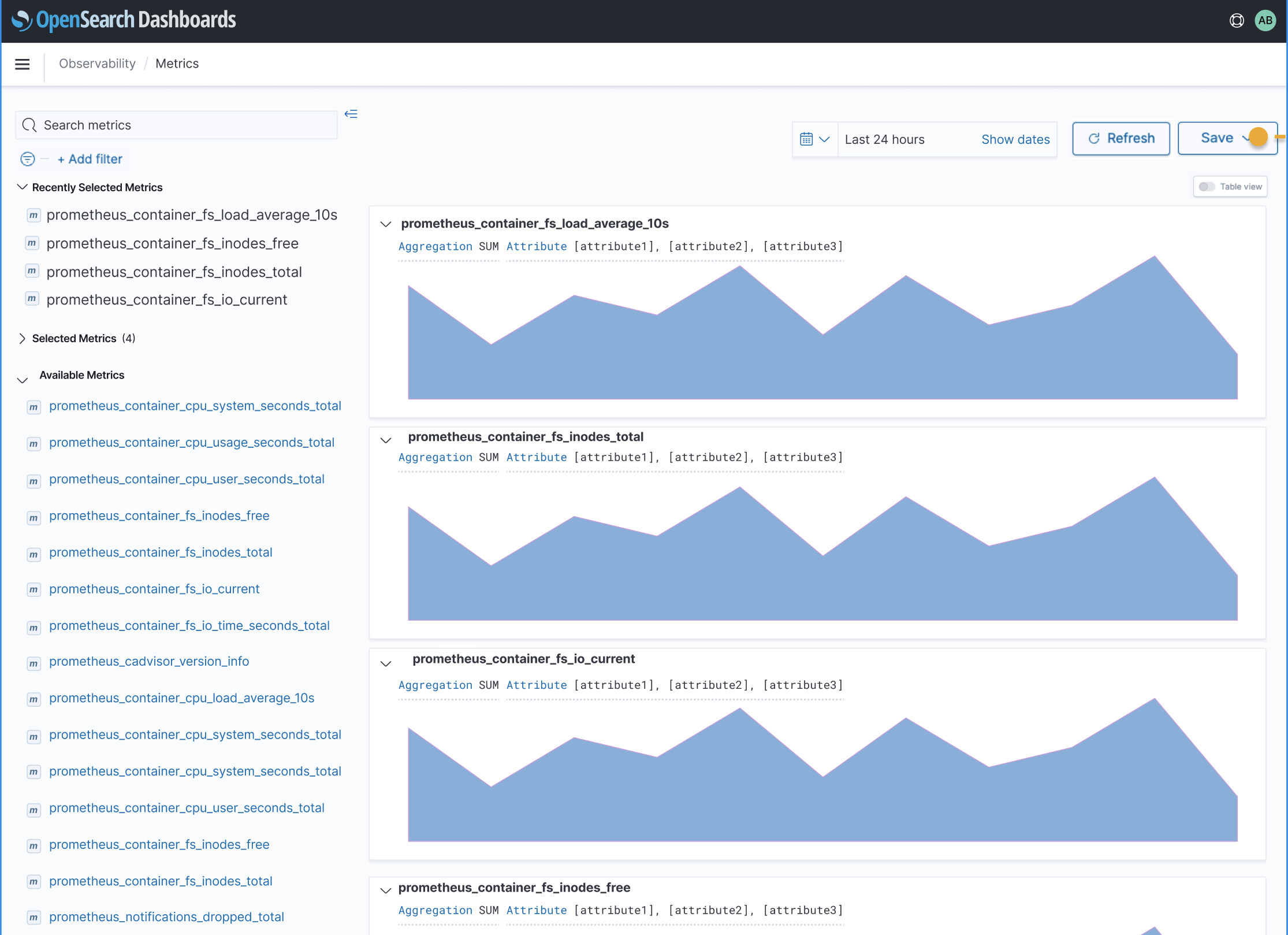
Task: Click the AB user avatar
Action: click(1265, 20)
